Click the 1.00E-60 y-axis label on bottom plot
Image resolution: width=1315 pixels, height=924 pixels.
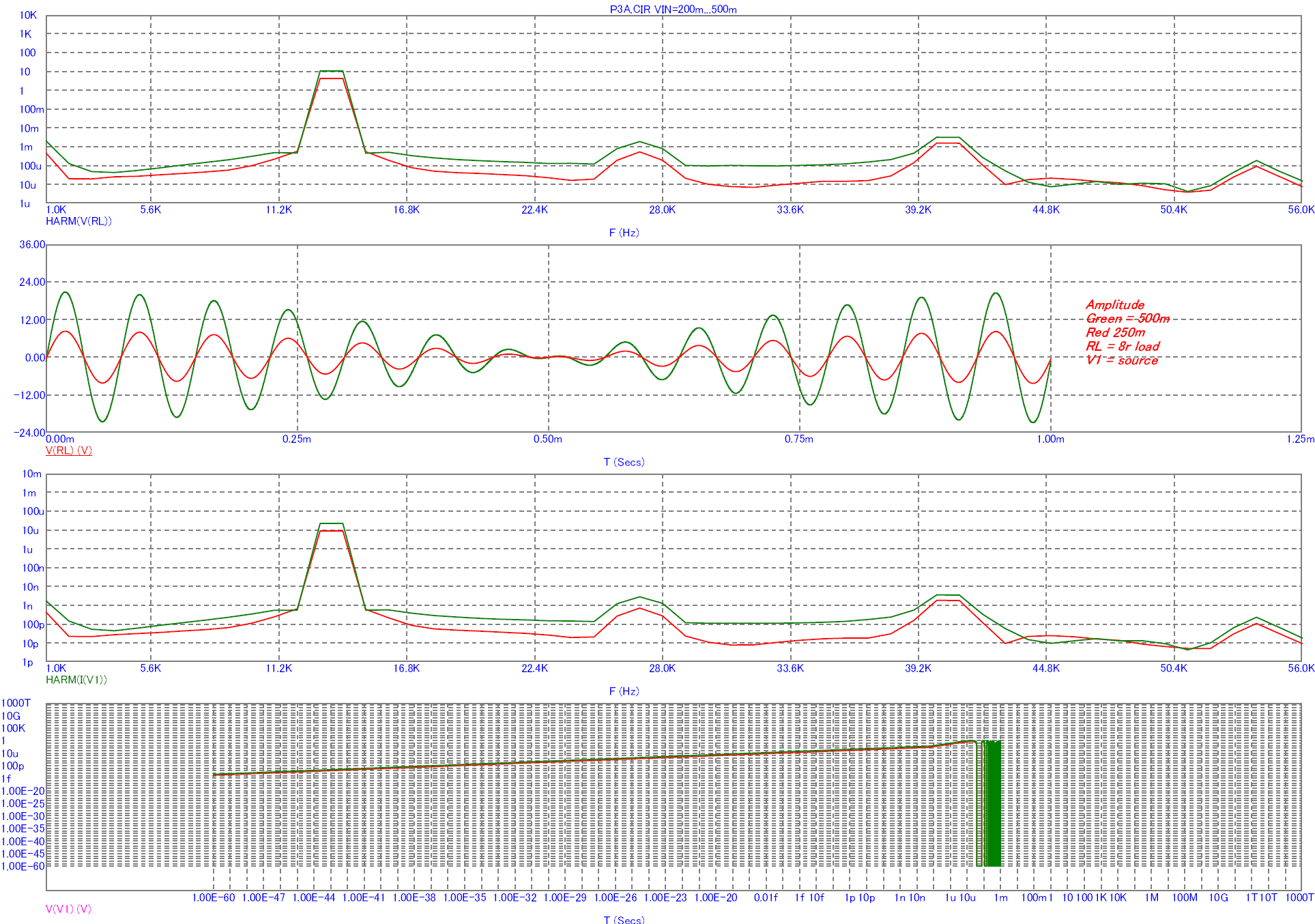(x=23, y=867)
